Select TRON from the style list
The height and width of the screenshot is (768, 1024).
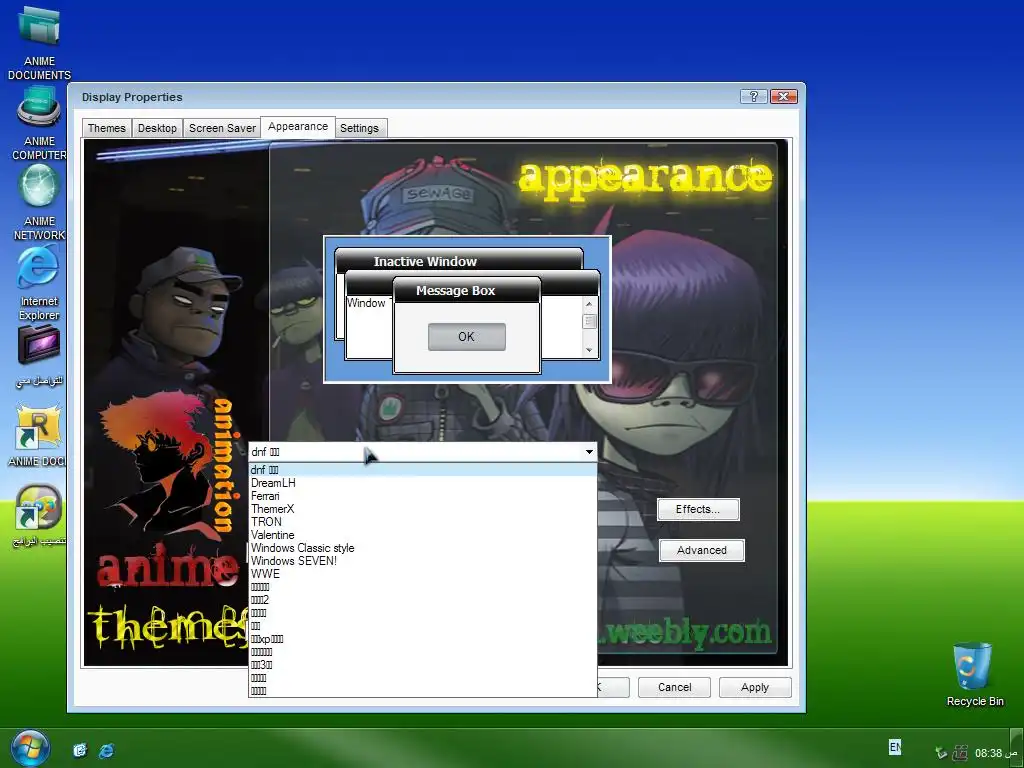423,522
